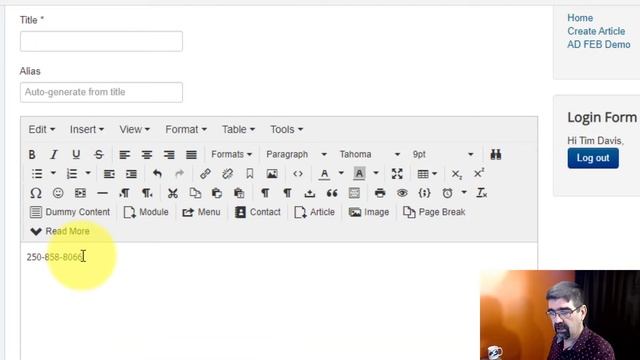Click Dummy Content button
The width and height of the screenshot is (640, 360).
point(70,212)
